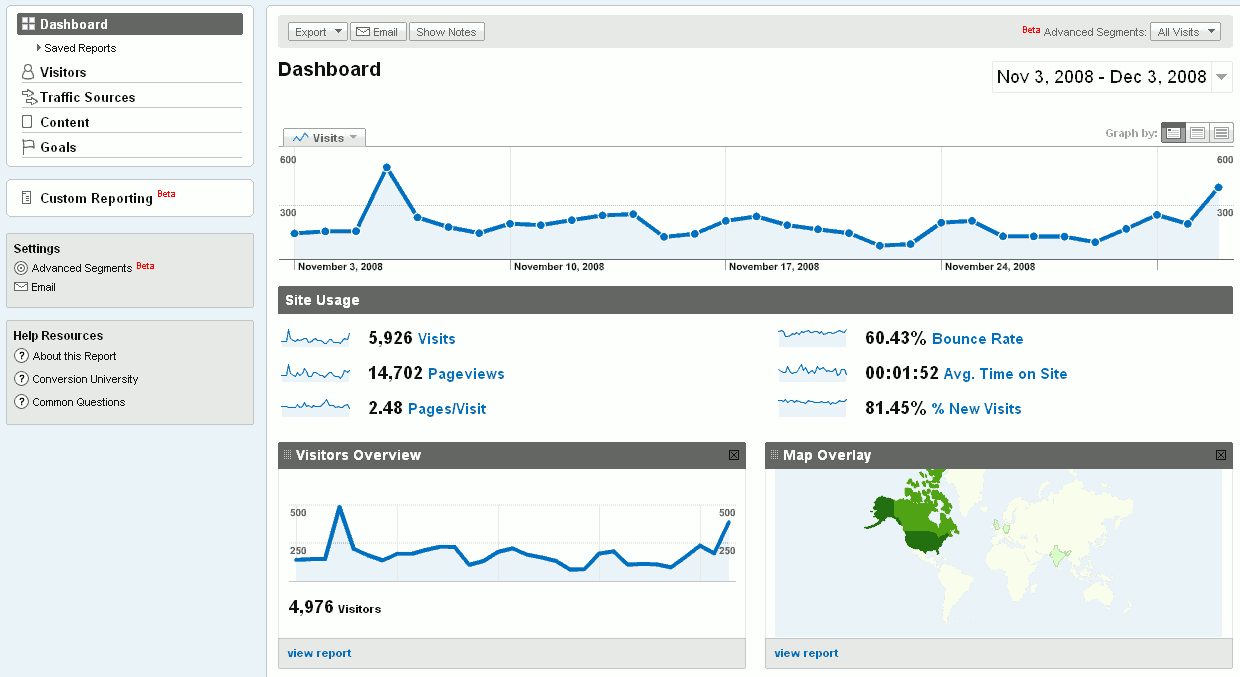
Task: Switch graphing to monthly view
Action: (1221, 132)
